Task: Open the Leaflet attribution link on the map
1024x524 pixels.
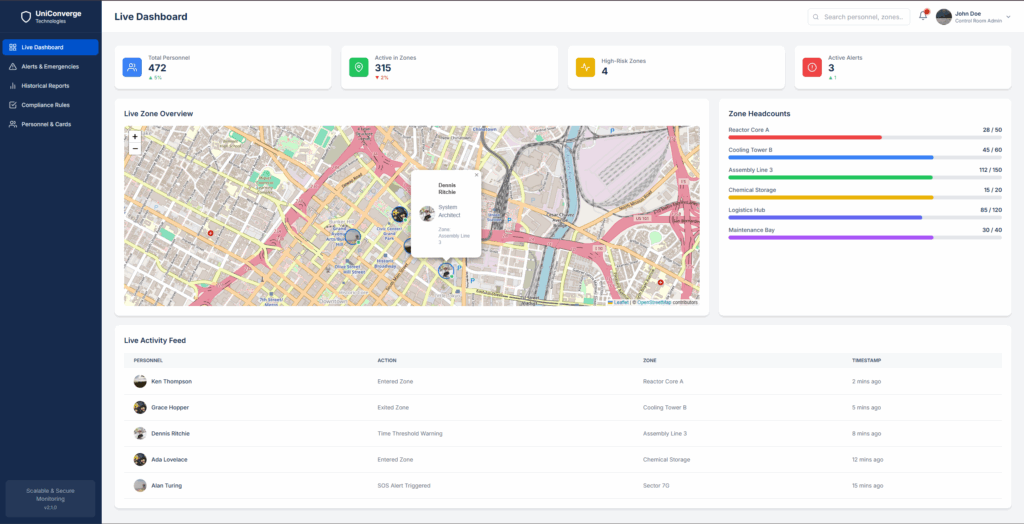Action: [621, 302]
